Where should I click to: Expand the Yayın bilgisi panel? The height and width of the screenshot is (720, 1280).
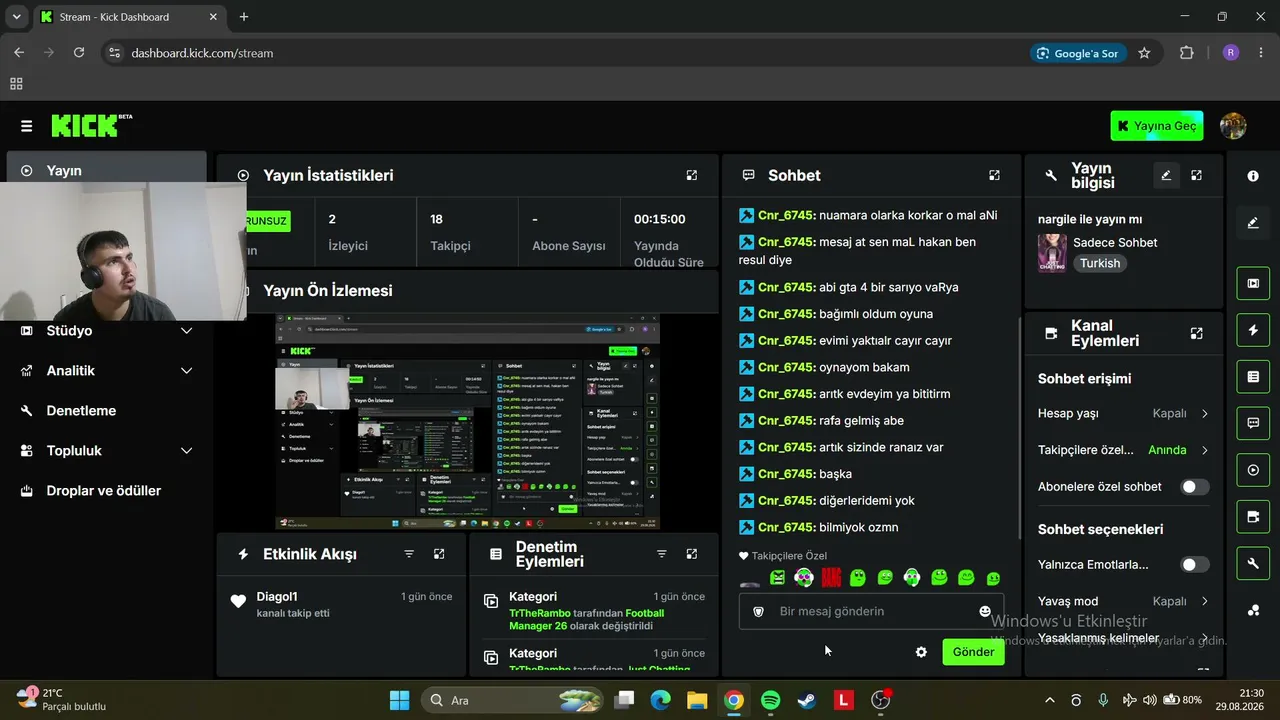pos(1196,175)
